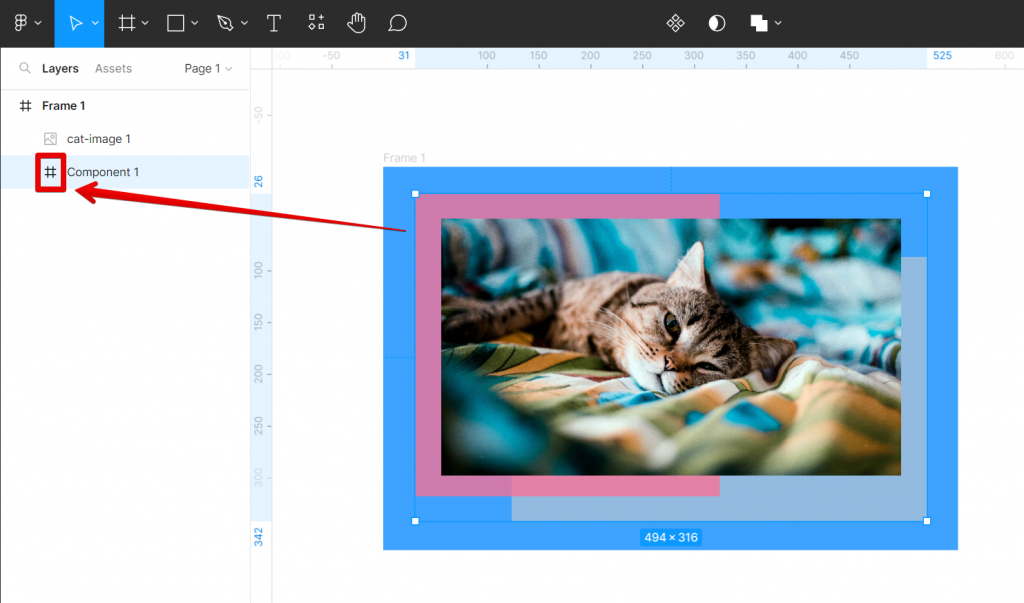Select the Component 1 layer
This screenshot has width=1024, height=603.
(104, 171)
